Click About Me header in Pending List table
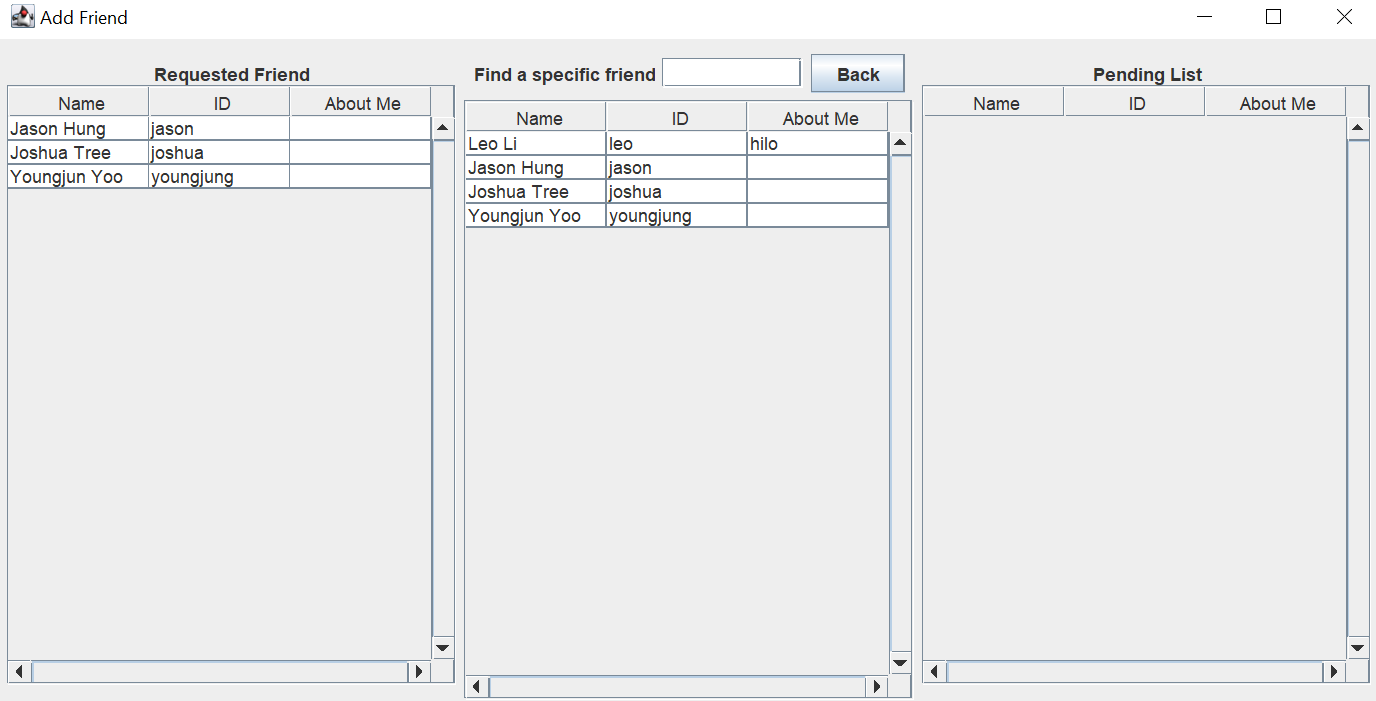This screenshot has width=1376, height=701. 1276,102
